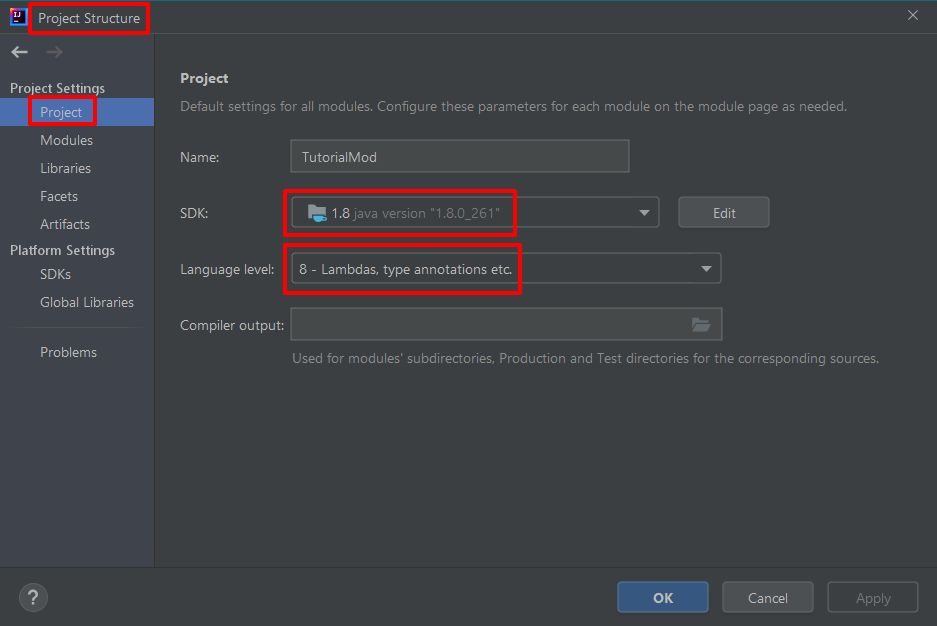Select Facets in Project Settings
Image resolution: width=937 pixels, height=626 pixels.
[59, 196]
